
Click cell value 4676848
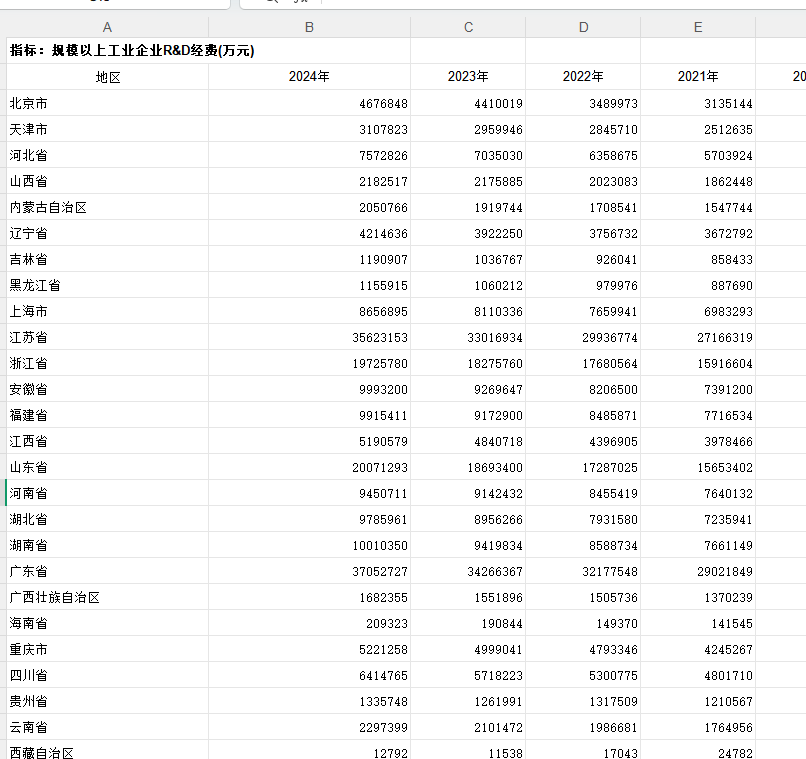click(x=383, y=104)
